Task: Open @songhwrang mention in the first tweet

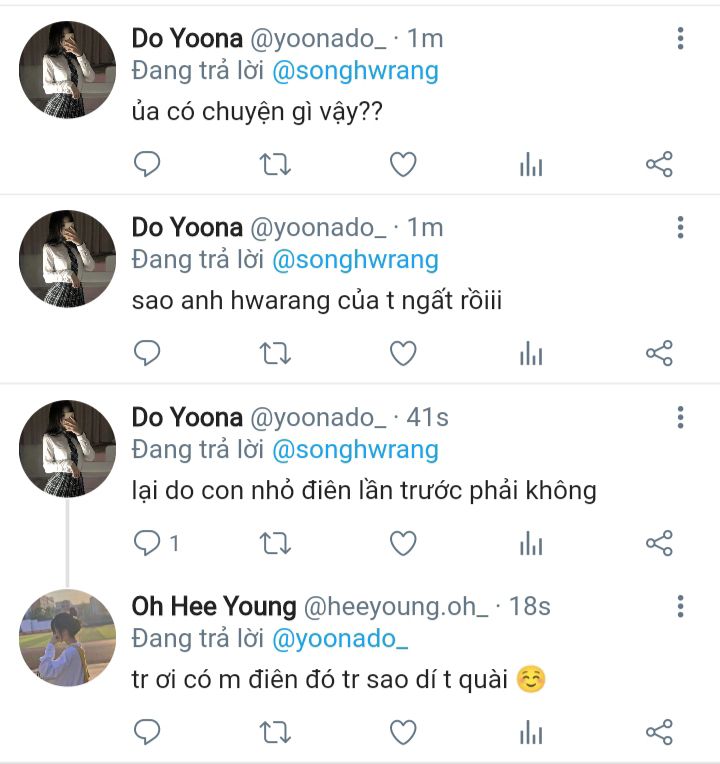Action: point(355,71)
